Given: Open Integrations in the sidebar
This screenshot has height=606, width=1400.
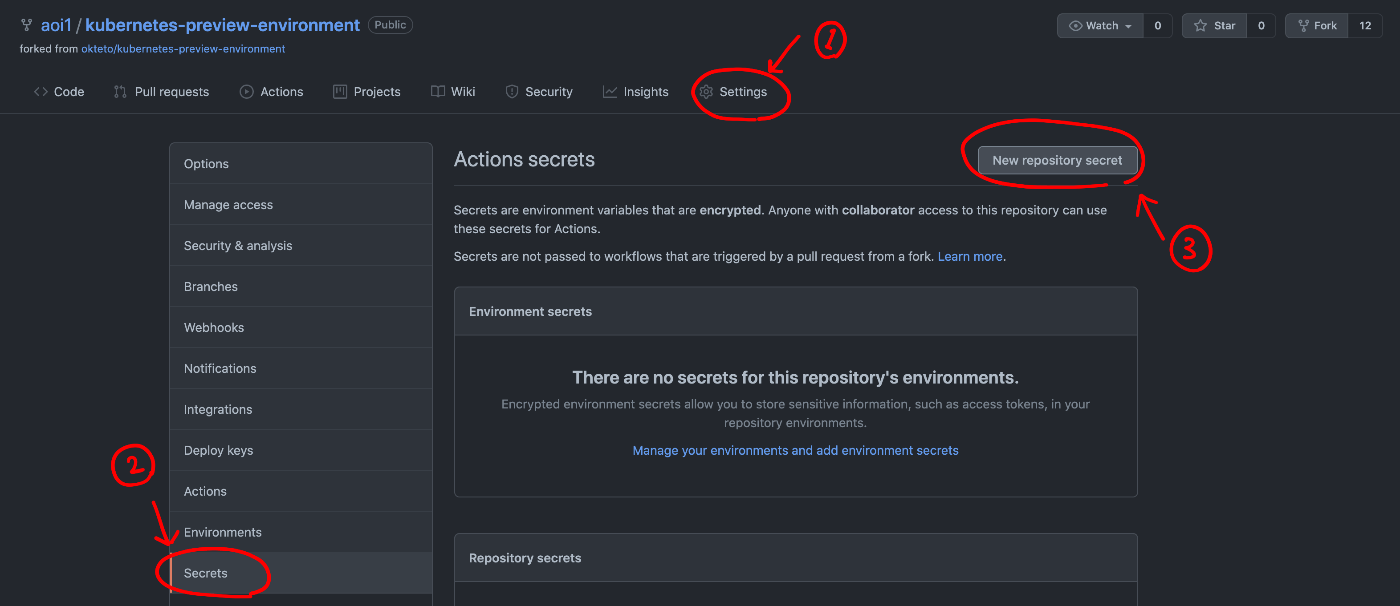Looking at the screenshot, I should point(301,410).
